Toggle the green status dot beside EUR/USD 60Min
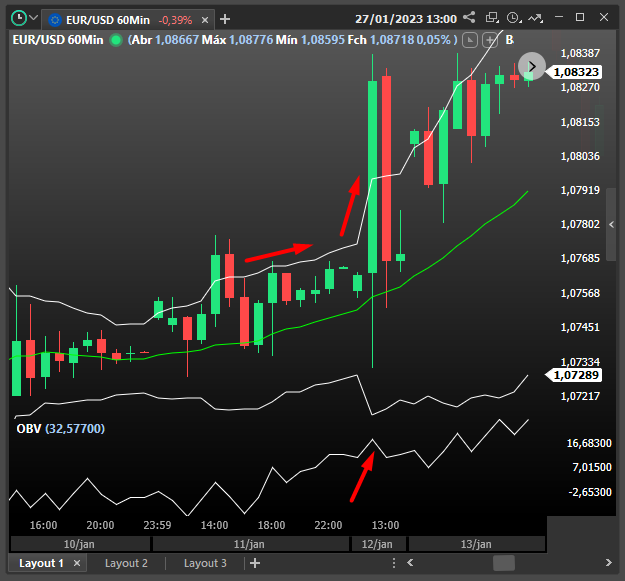Viewport: 625px width, 581px height. coord(116,39)
